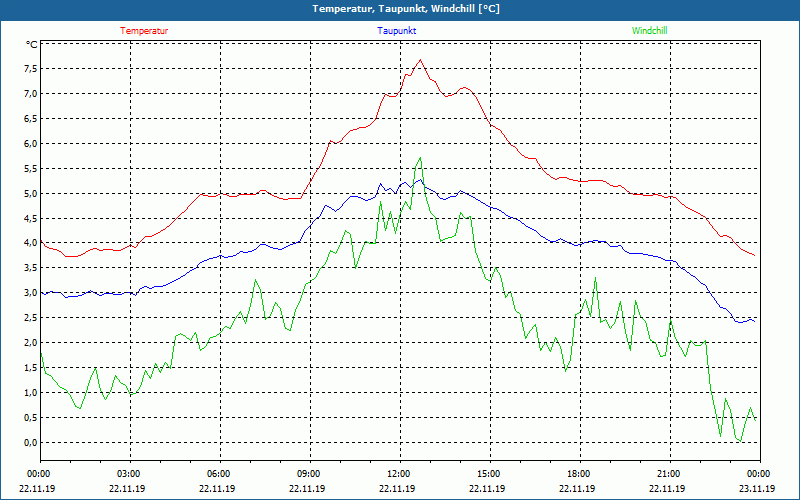
Task: Click the 5,0 y-axis value
Action: pos(31,194)
